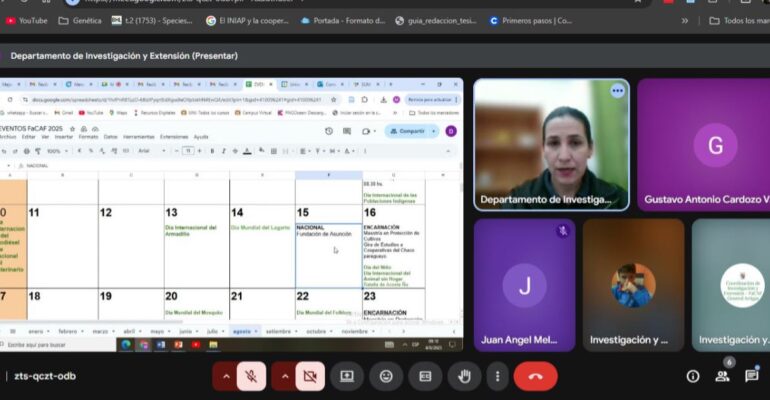The image size is (770, 400).
Task: Open text color picker in toolbar
Action: 248,151
